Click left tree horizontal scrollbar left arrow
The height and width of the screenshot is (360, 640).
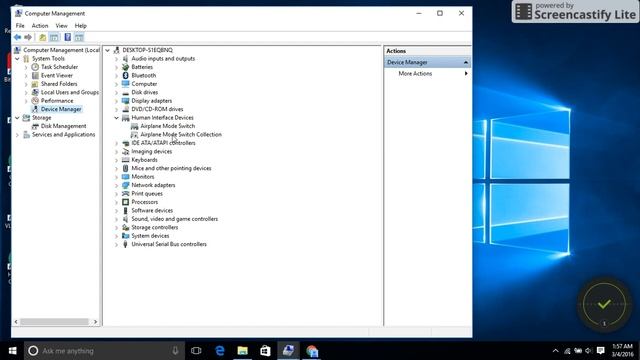tap(16, 322)
